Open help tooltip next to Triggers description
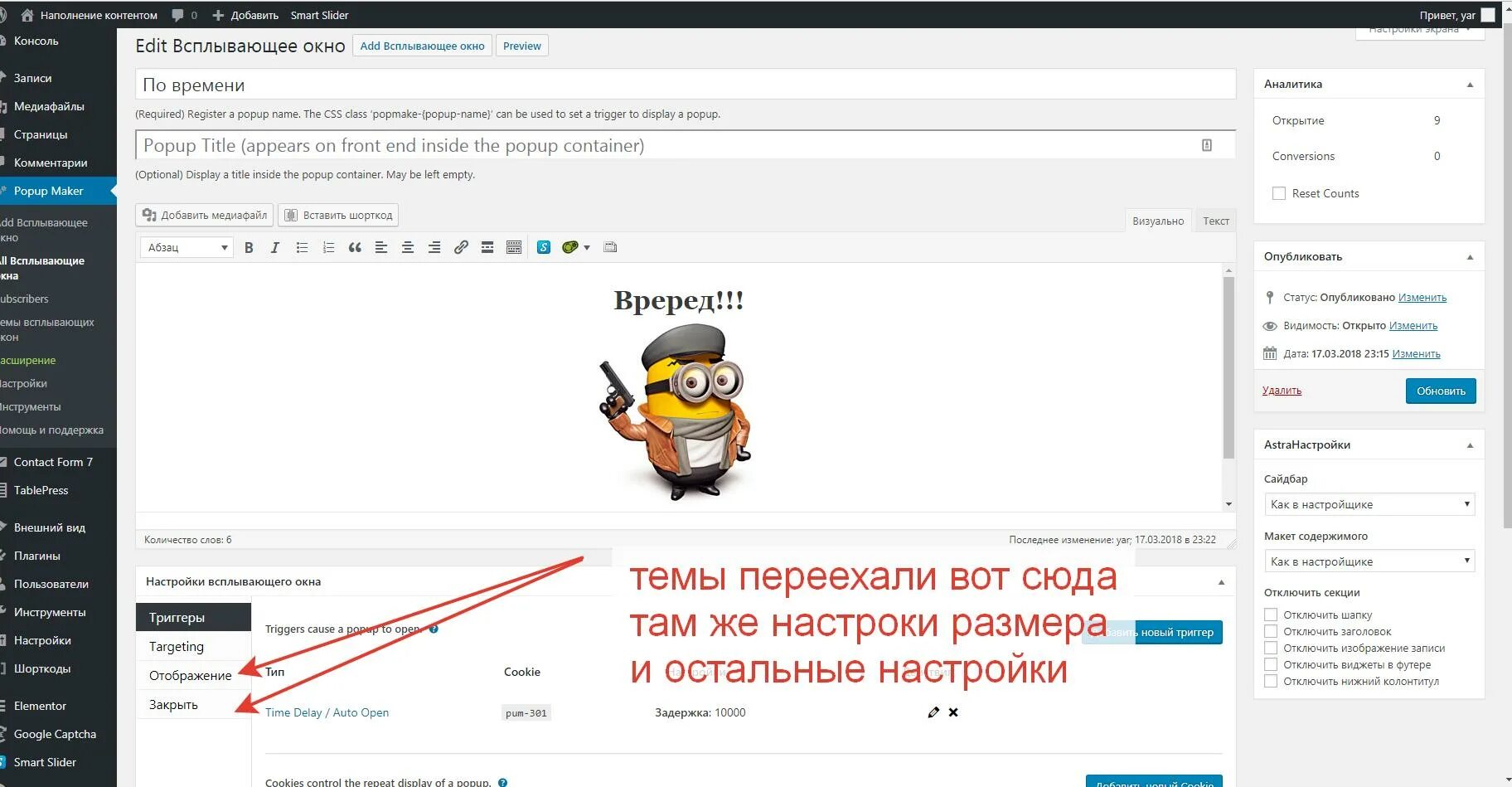 (434, 629)
